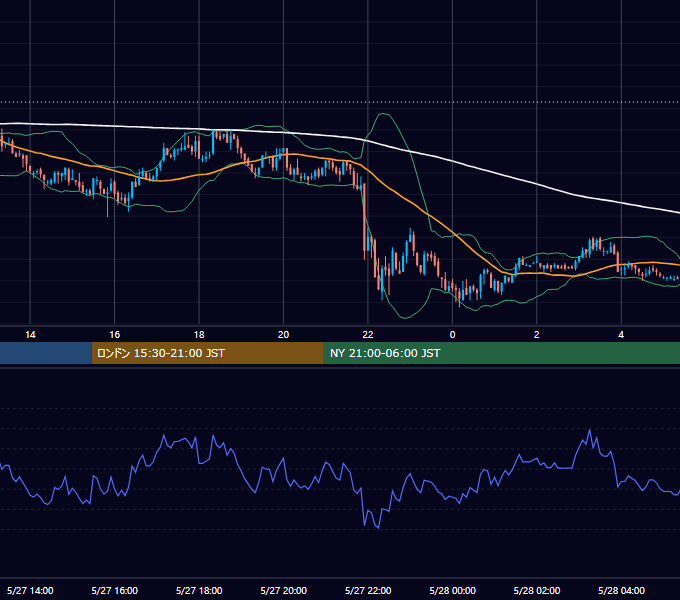
Task: Click the 5/27 20:00 date label
Action: click(283, 590)
